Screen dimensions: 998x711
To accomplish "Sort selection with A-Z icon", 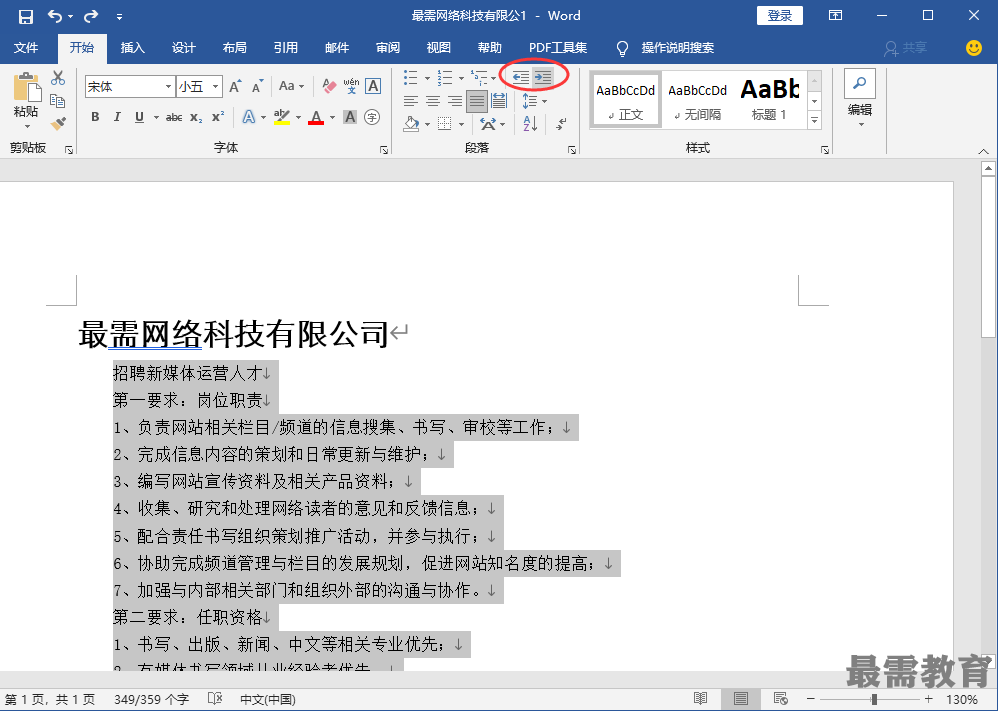I will pyautogui.click(x=530, y=123).
